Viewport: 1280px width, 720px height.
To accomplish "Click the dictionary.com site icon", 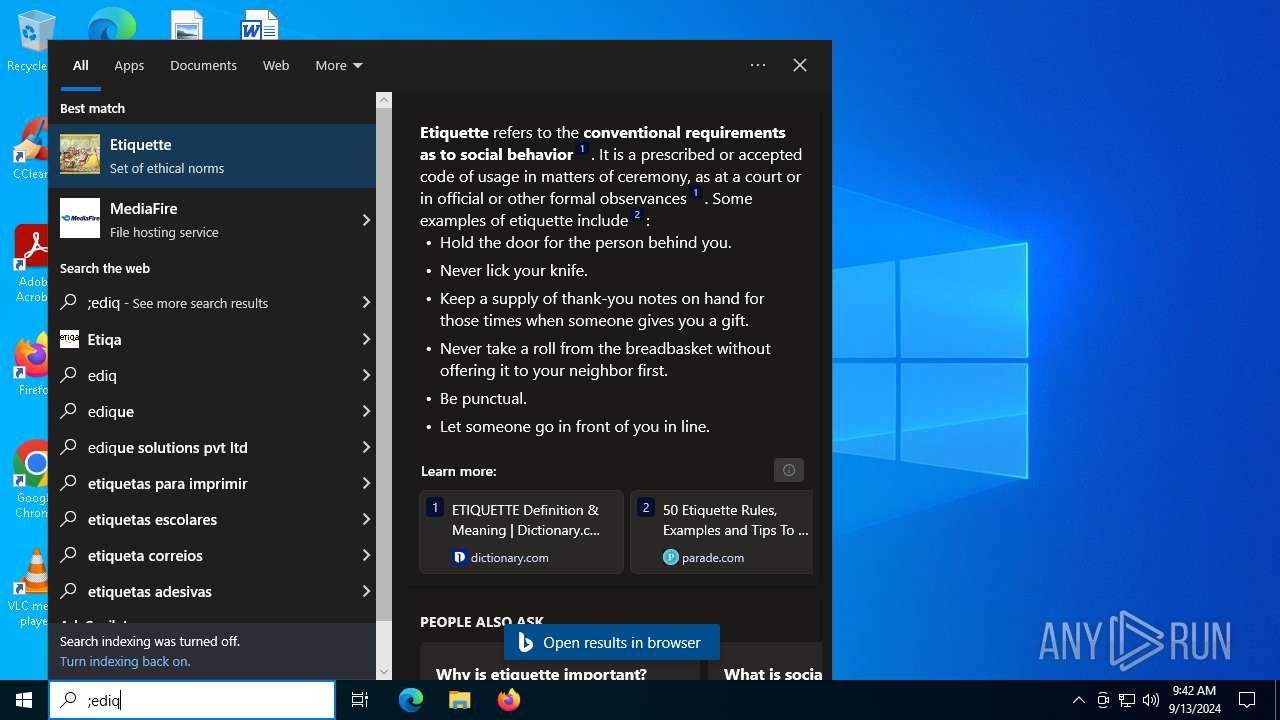I will [x=460, y=557].
